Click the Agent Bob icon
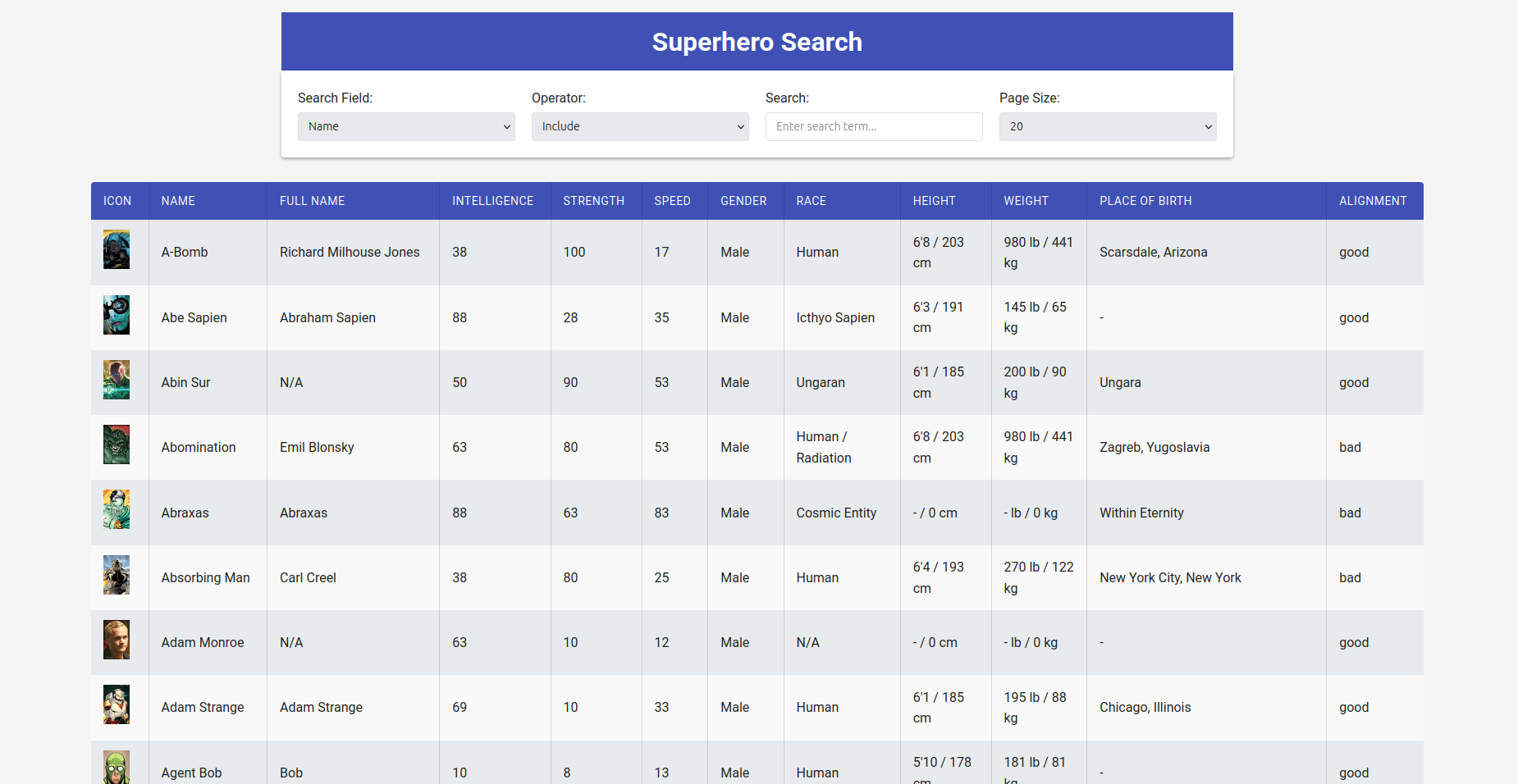Viewport: 1518px width, 784px height. click(117, 768)
